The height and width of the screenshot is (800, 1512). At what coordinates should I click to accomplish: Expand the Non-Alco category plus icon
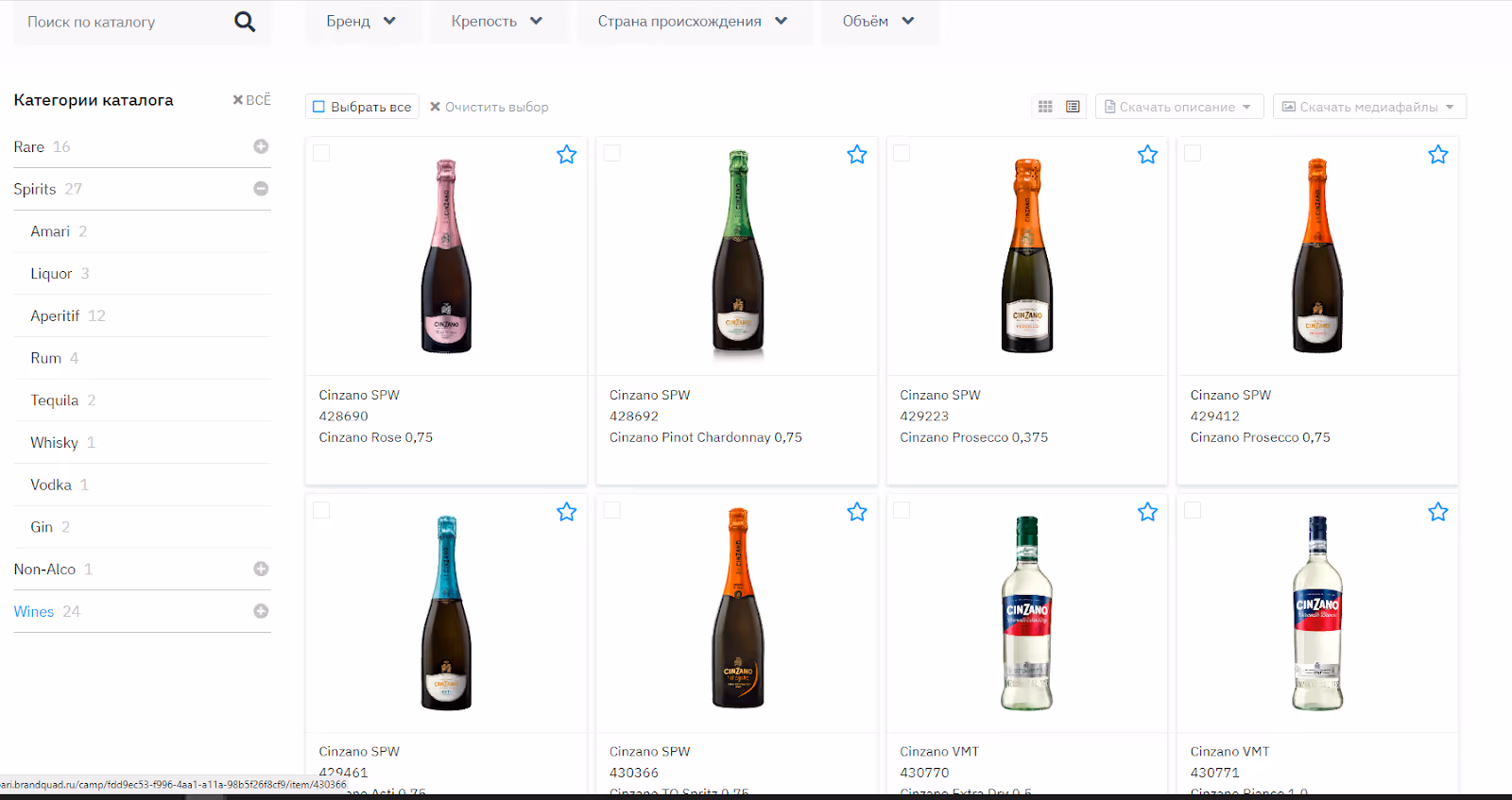[x=261, y=569]
